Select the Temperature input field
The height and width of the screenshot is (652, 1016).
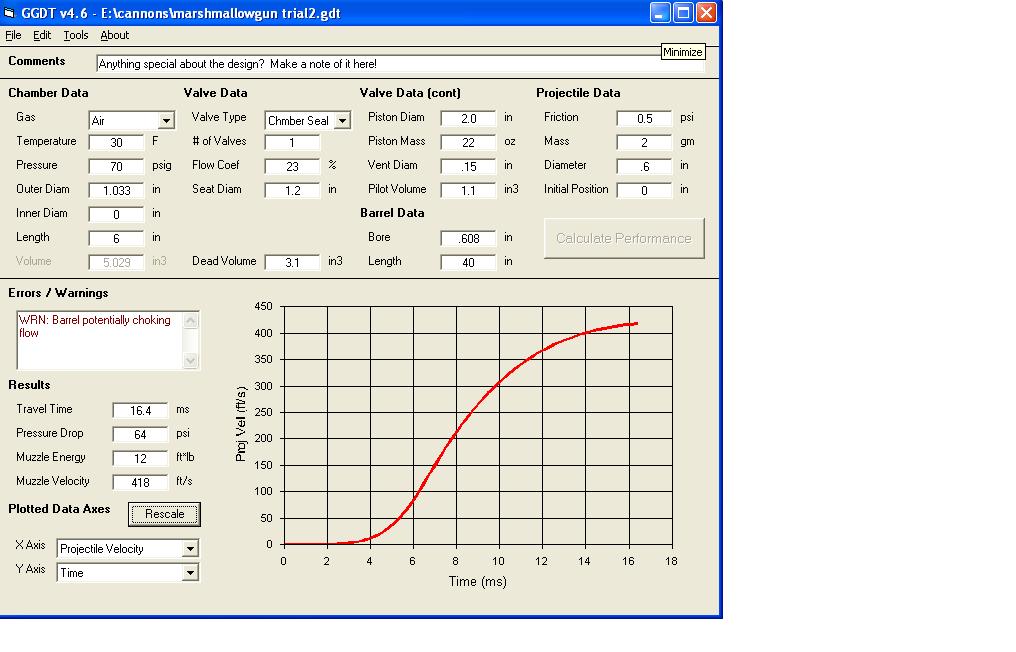116,142
